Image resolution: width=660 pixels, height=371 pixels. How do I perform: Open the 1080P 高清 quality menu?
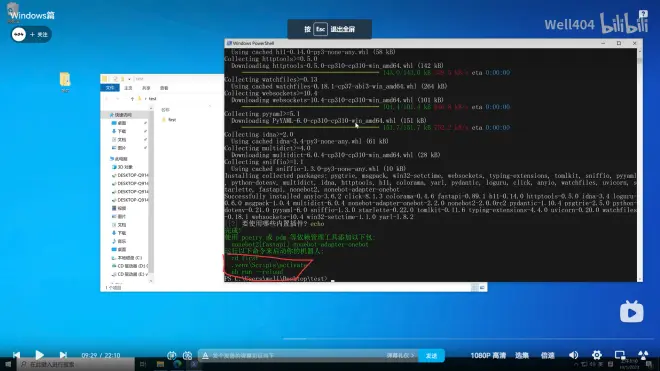pyautogui.click(x=488, y=355)
